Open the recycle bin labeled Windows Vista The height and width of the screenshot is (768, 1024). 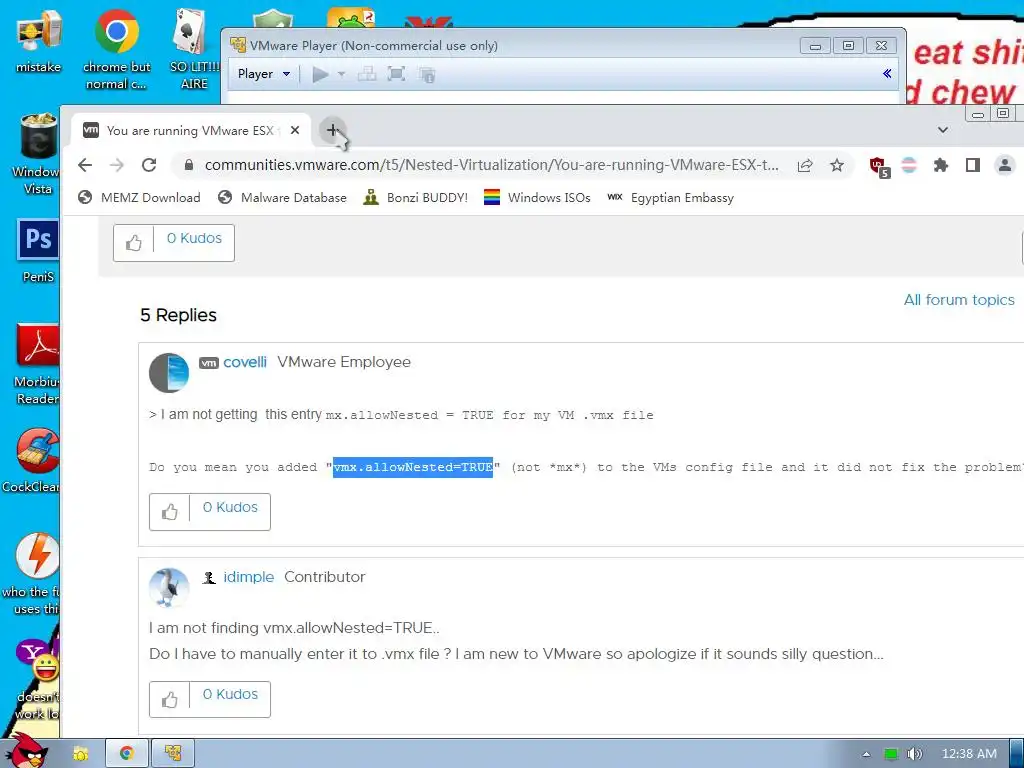coord(37,153)
